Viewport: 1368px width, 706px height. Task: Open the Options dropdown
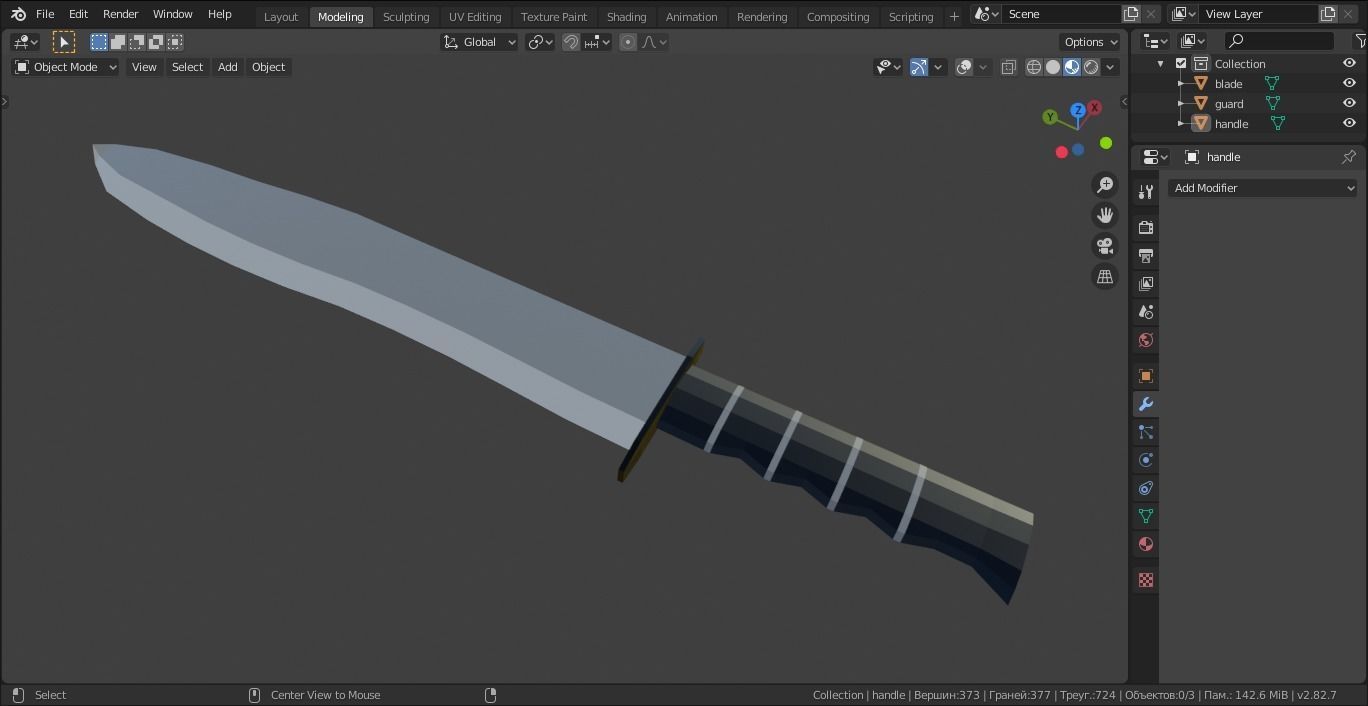1090,42
